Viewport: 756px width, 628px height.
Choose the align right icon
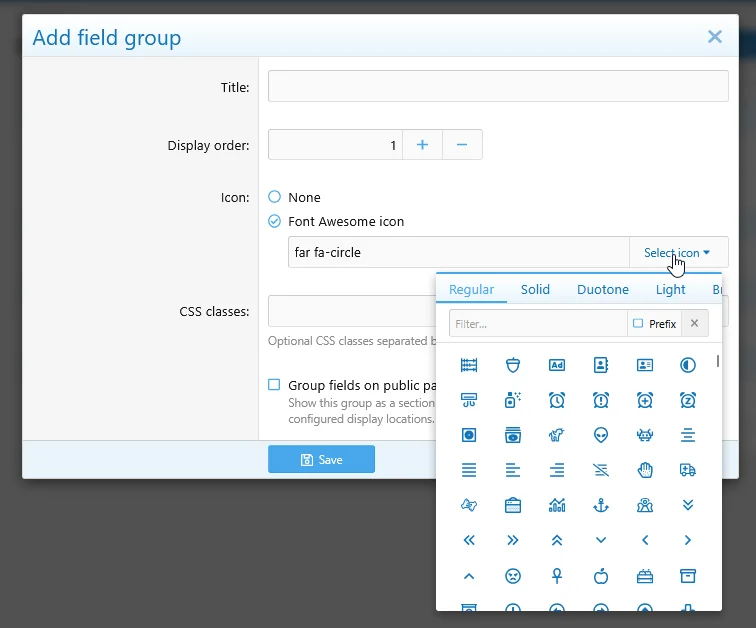click(557, 470)
